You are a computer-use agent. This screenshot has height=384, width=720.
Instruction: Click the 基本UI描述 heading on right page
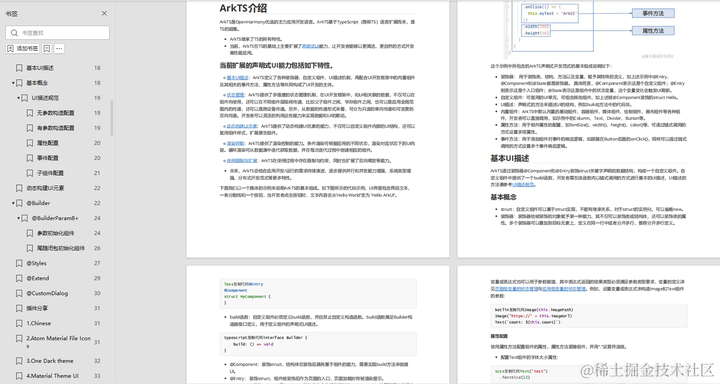pos(510,158)
